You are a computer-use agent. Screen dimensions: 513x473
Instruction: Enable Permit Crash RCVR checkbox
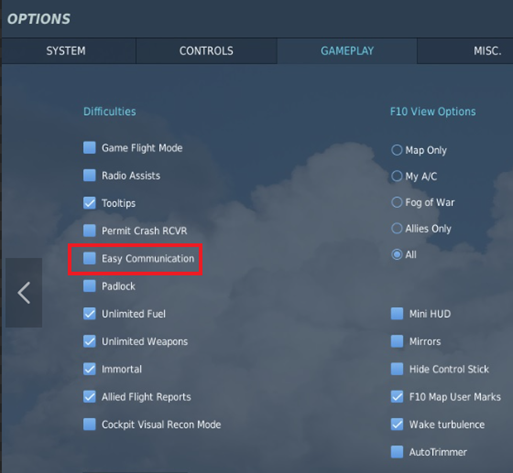89,231
